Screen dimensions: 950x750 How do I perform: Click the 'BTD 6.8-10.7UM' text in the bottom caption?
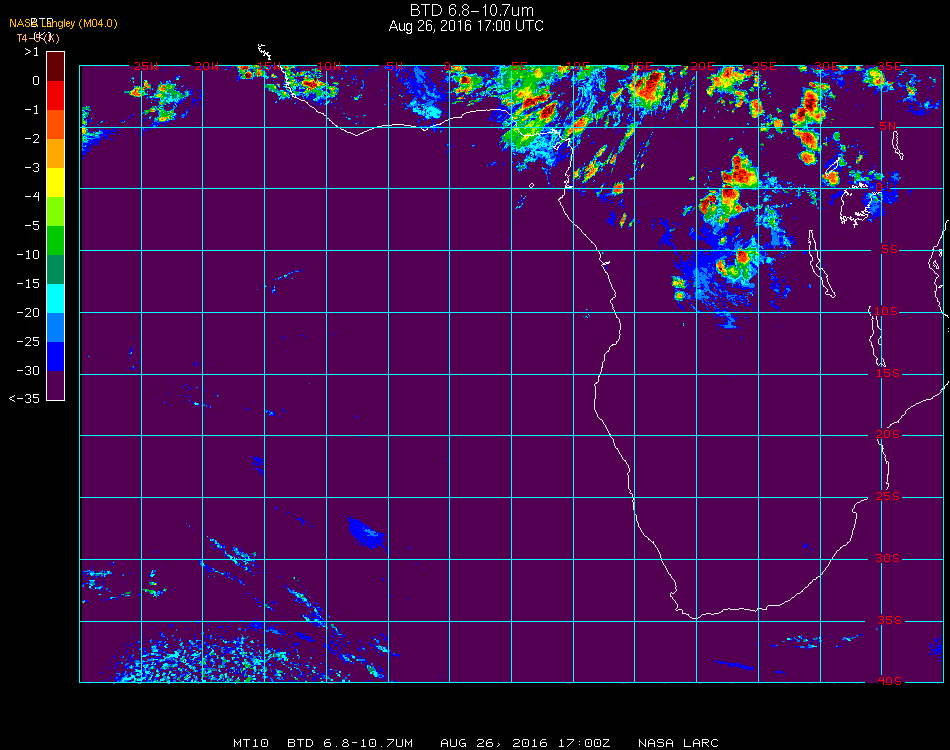[x=350, y=743]
